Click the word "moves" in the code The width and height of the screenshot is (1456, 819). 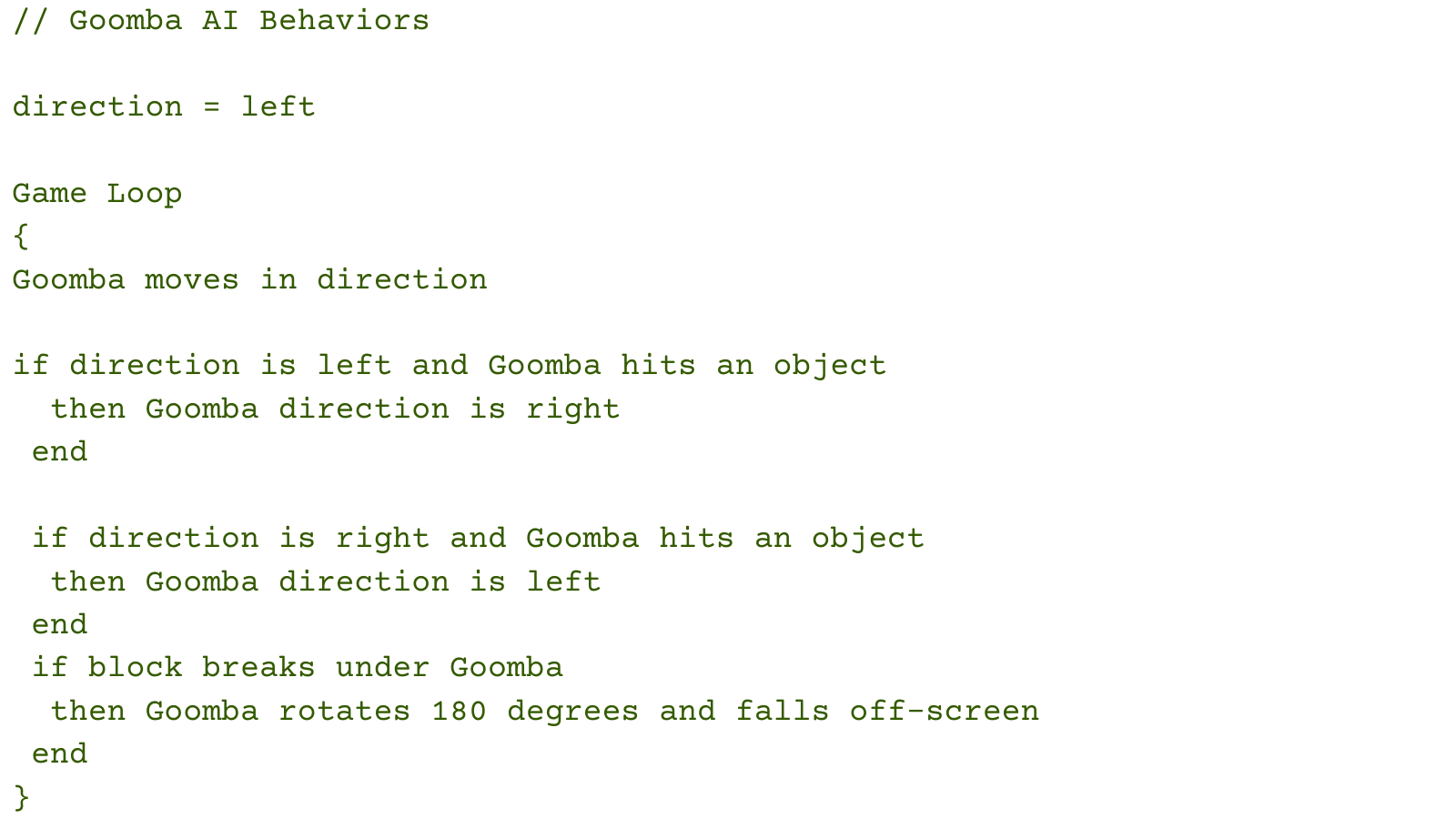coord(192,280)
